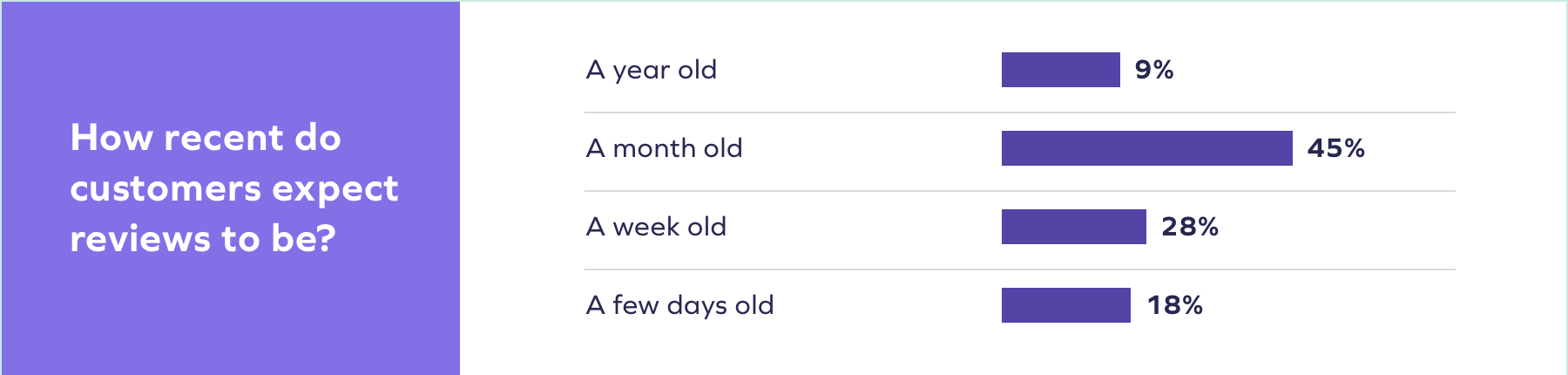Screen dimensions: 1568x375
Task: Select the "A month old" label
Action: [x=664, y=148]
